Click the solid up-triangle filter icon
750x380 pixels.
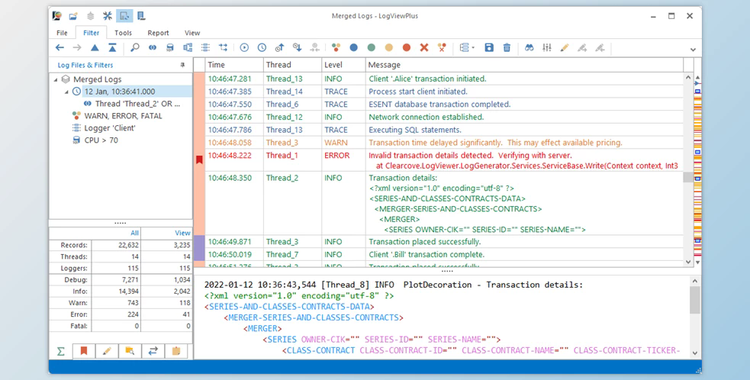click(95, 47)
